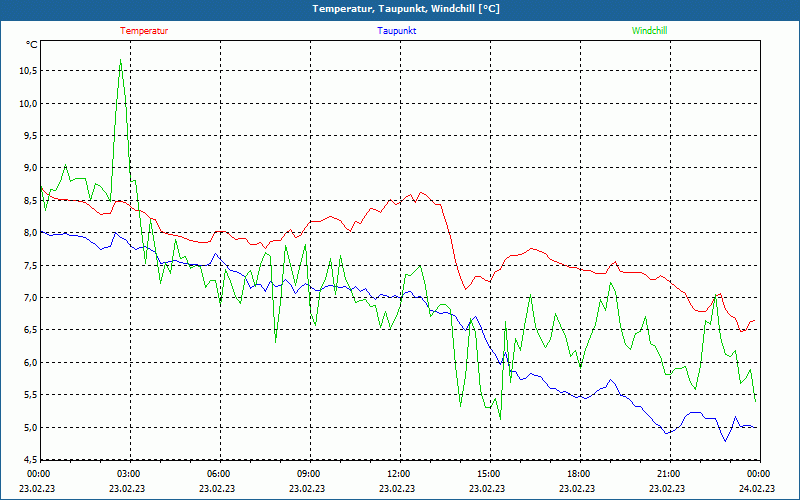Click the 09:00 time axis label
Image resolution: width=800 pixels, height=500 pixels.
(309, 474)
